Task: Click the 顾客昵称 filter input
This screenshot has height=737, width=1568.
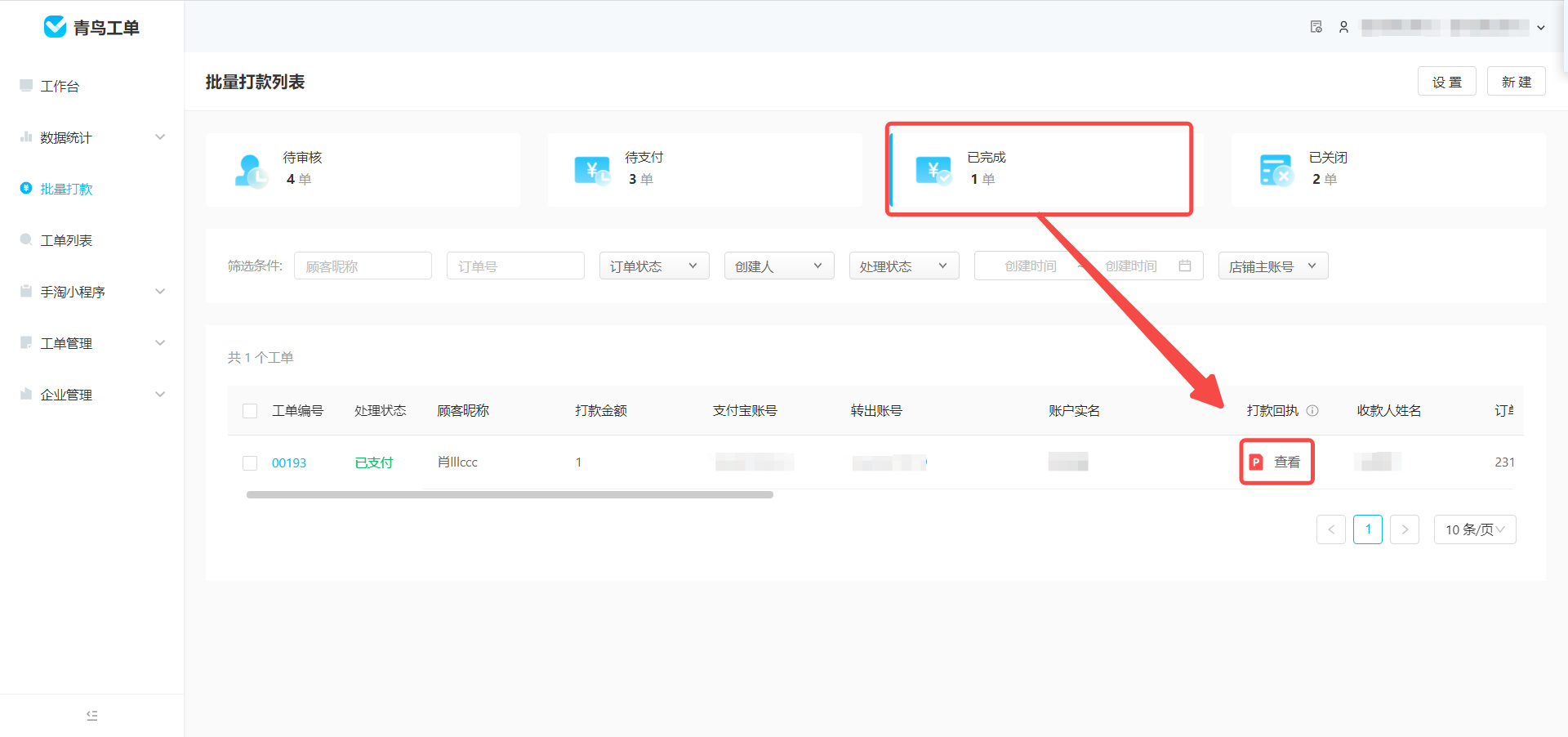Action: [x=363, y=266]
